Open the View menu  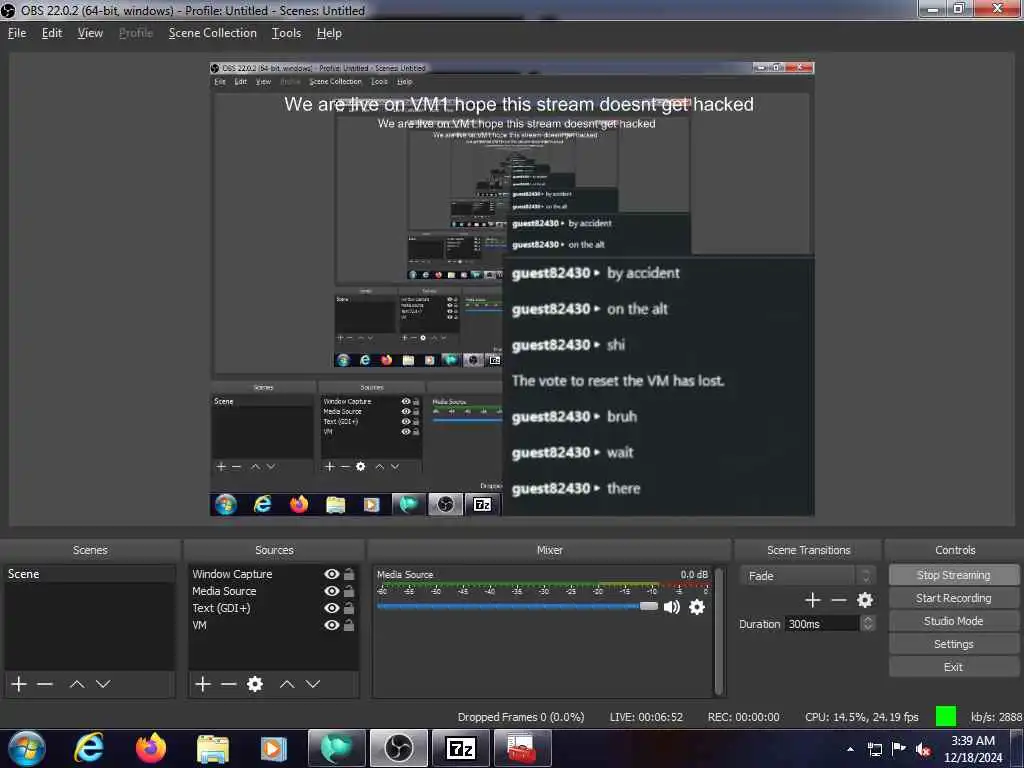[x=90, y=33]
